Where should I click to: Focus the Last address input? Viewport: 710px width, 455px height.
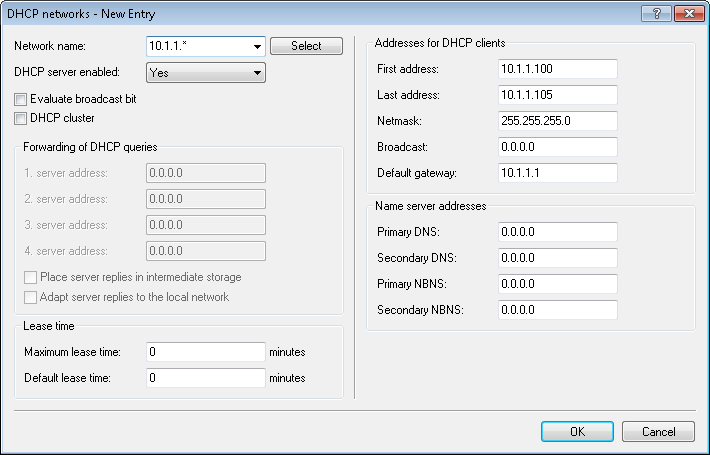[557, 94]
